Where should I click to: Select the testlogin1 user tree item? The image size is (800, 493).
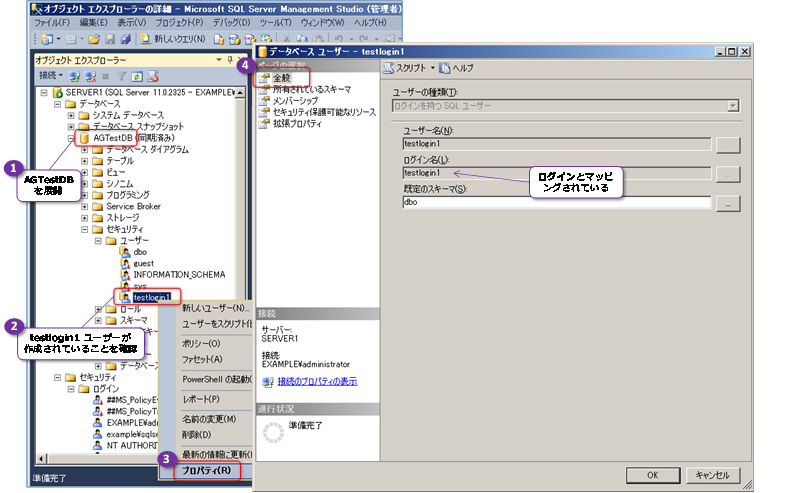point(152,298)
